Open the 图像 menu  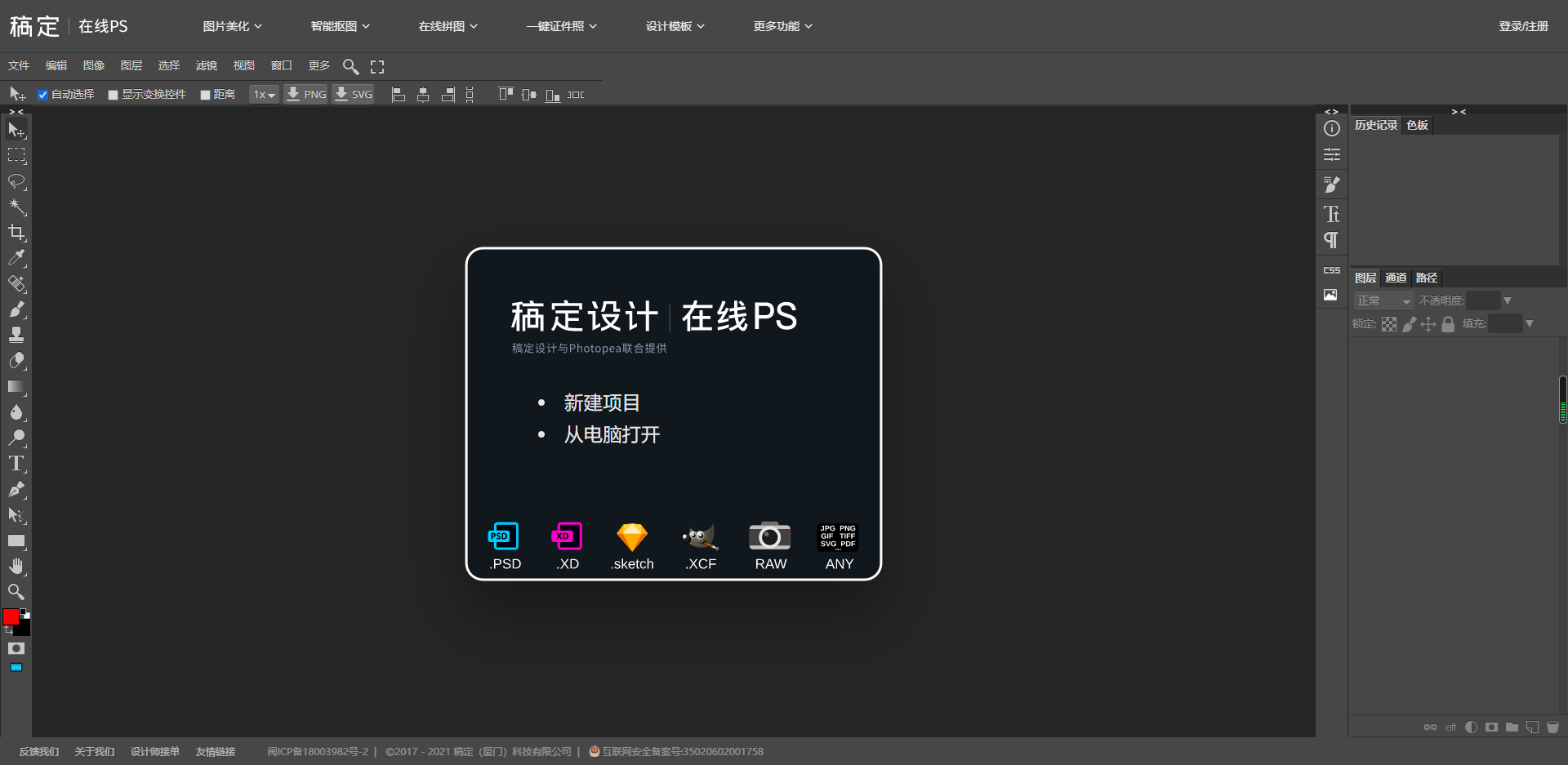coord(94,65)
